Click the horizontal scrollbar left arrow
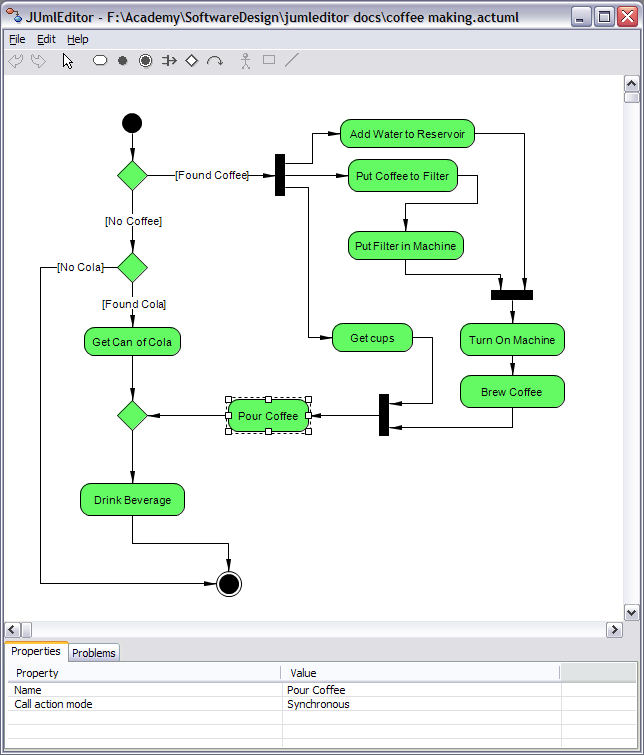 click(x=13, y=630)
